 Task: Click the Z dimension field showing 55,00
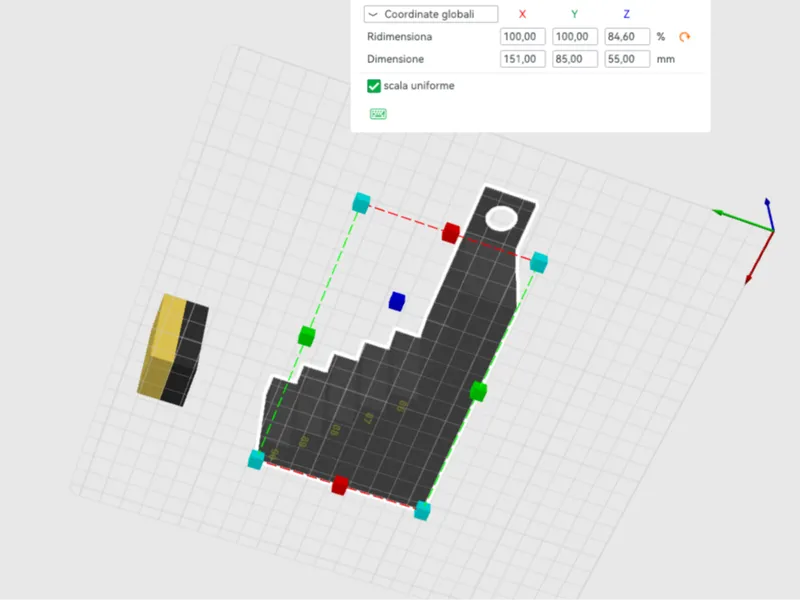click(627, 59)
